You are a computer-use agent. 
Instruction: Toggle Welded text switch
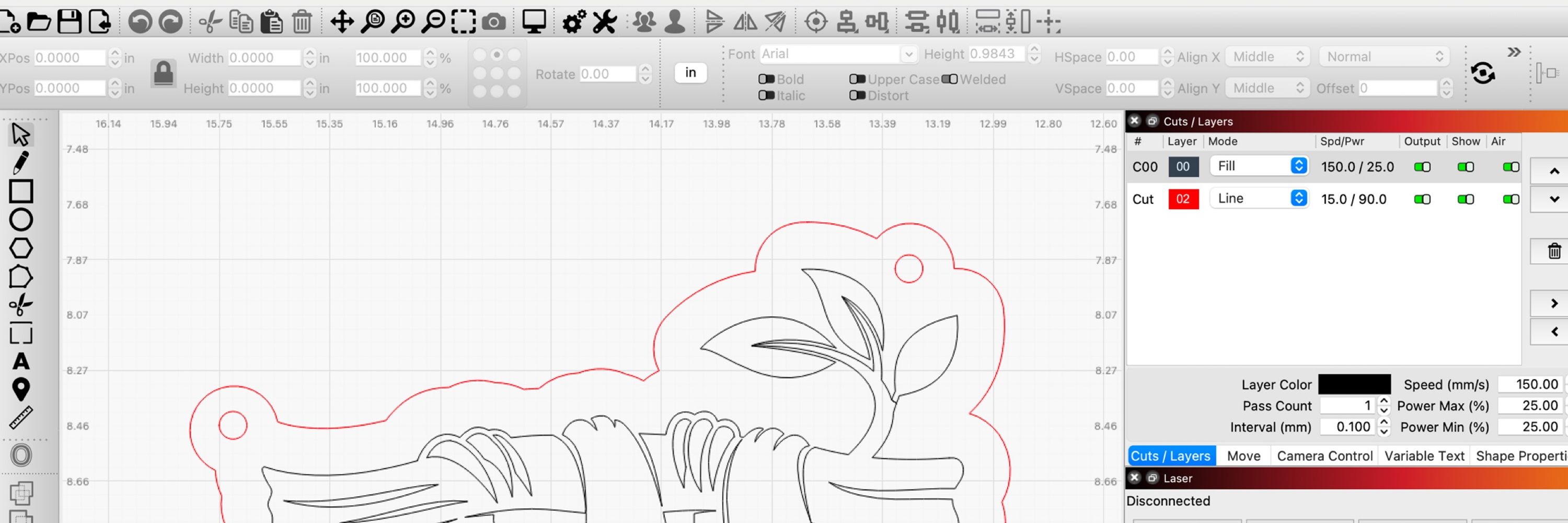pos(949,79)
